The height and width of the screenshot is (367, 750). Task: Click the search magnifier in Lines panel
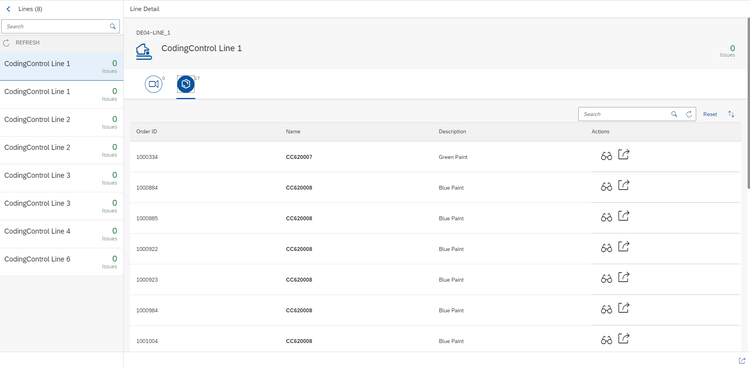pyautogui.click(x=113, y=26)
